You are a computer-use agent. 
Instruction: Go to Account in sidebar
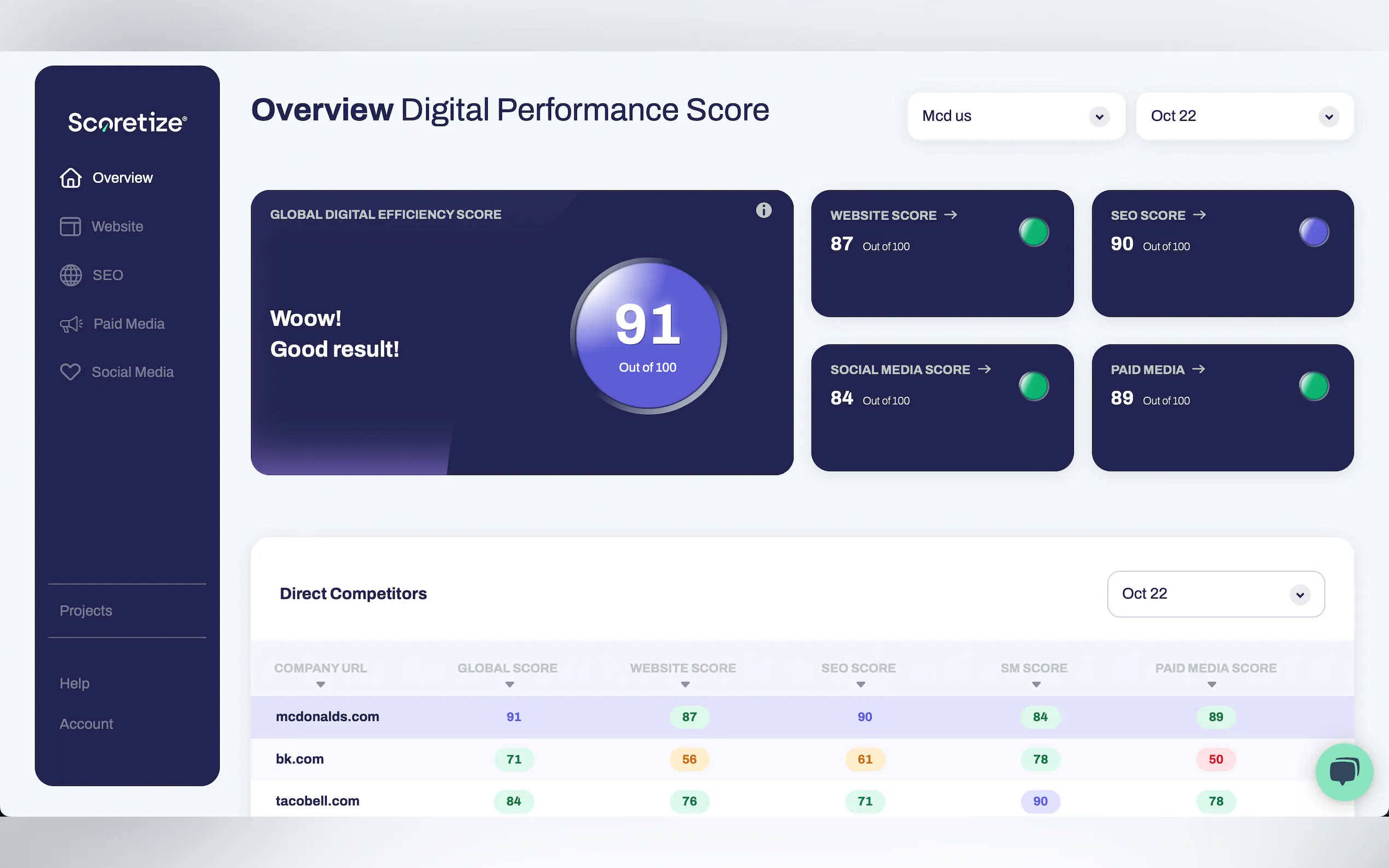click(86, 724)
